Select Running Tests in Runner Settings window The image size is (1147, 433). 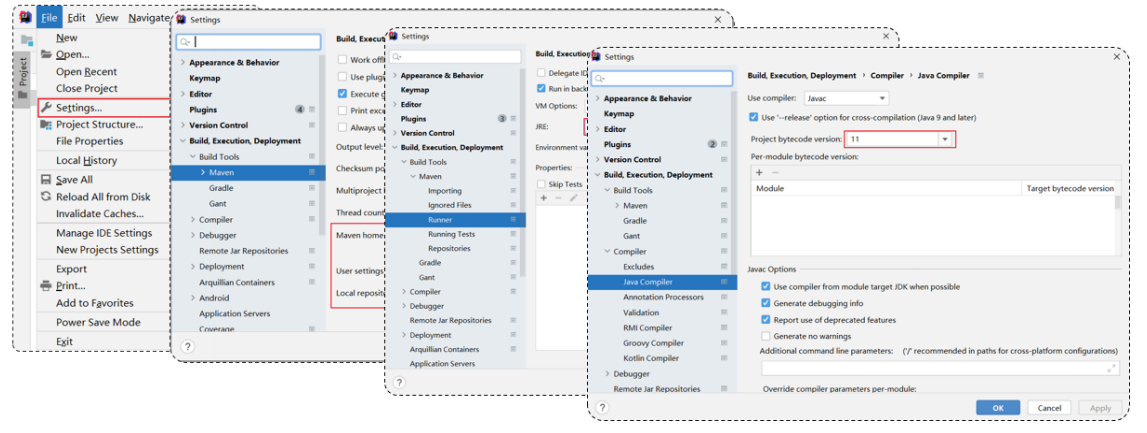(x=451, y=234)
